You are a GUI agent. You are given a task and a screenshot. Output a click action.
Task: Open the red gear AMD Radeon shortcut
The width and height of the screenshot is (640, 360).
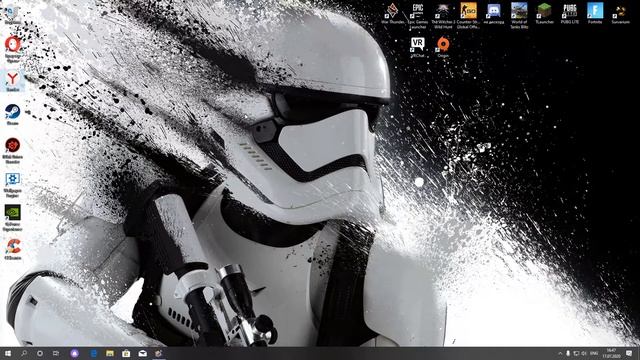13,150
